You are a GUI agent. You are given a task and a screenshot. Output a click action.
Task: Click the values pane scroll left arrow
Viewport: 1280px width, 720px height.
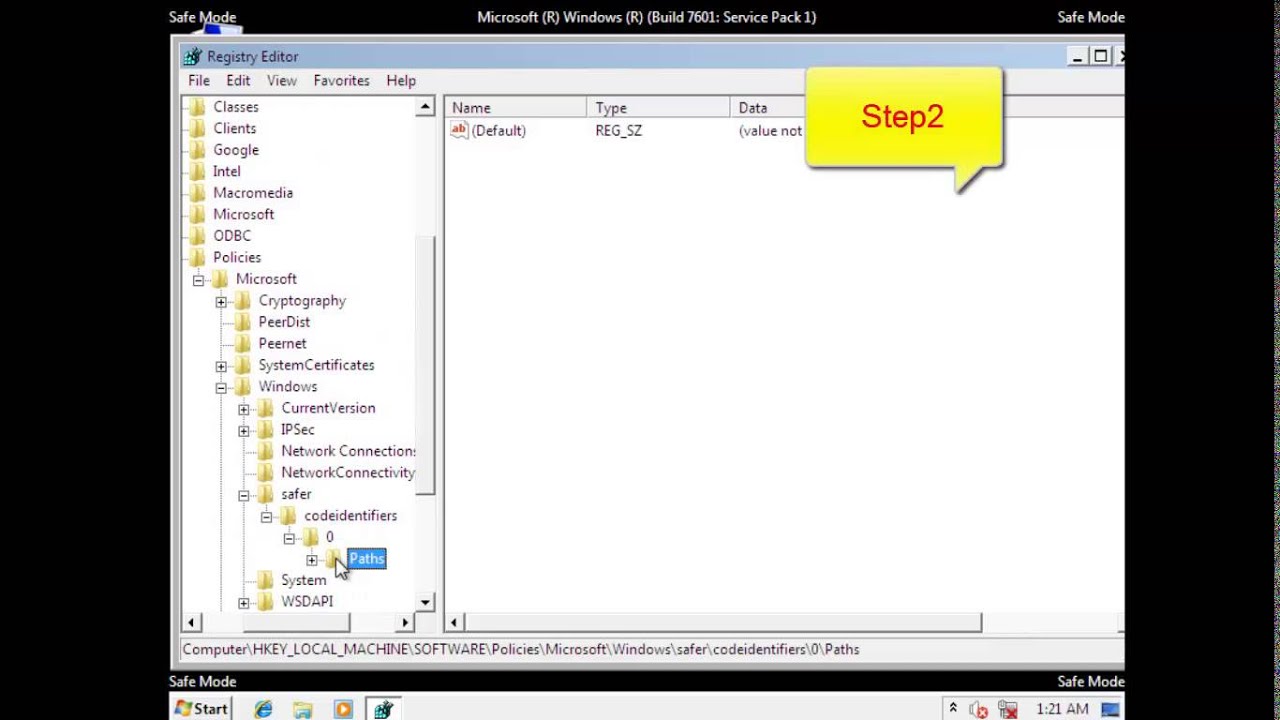coord(453,623)
